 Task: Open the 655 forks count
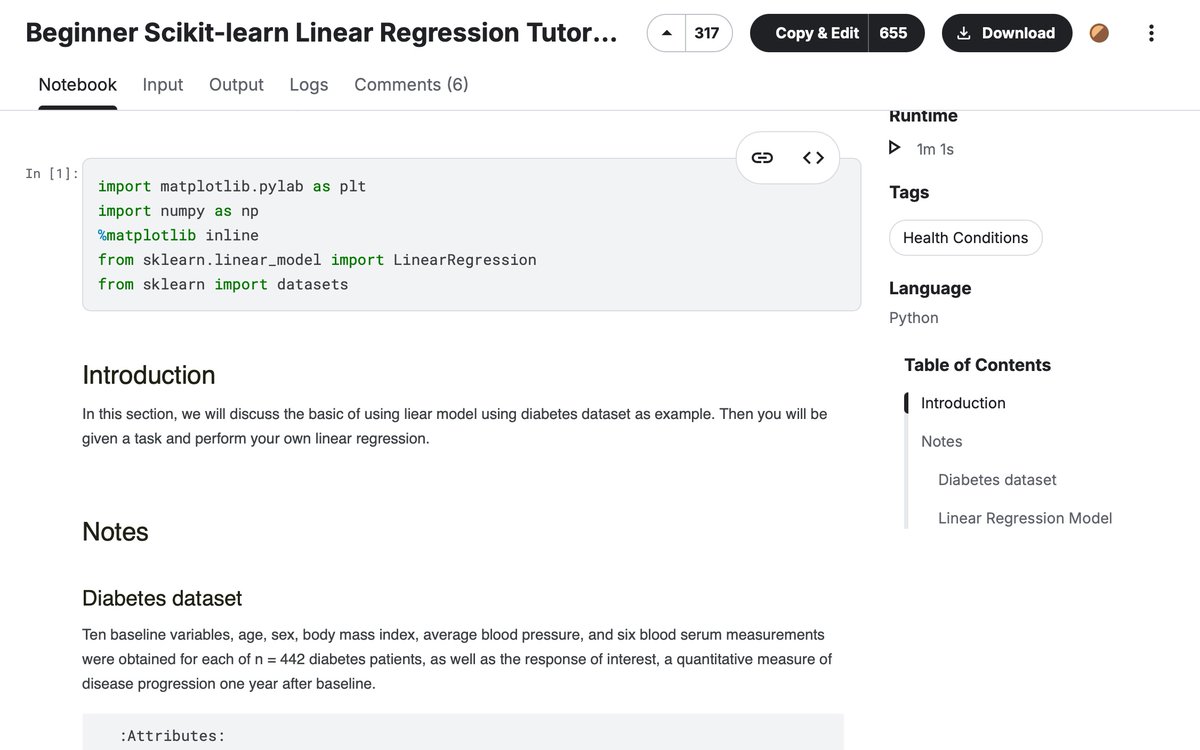point(894,33)
